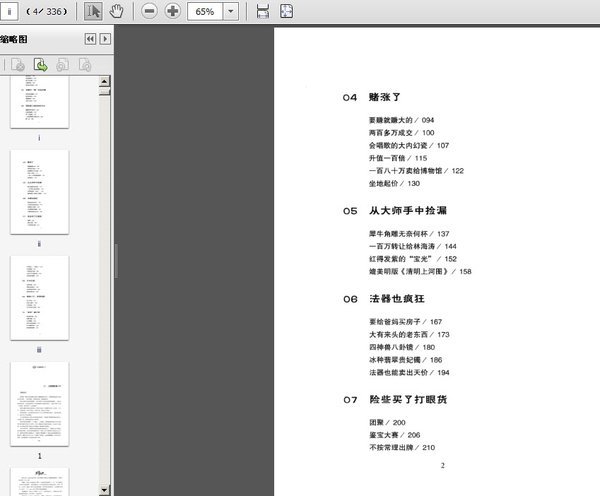Click the panel splitter grip handle
Screen dimensions: 600x496
tap(116, 260)
